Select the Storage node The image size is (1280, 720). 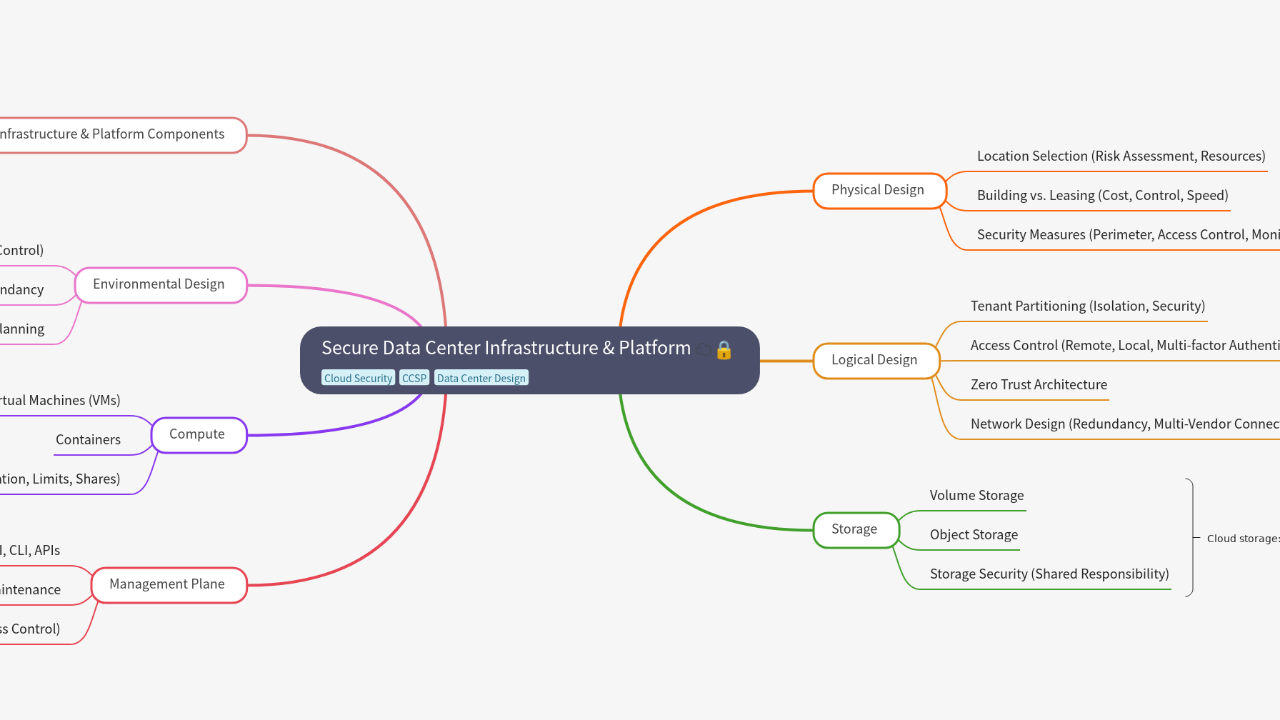pyautogui.click(x=855, y=530)
